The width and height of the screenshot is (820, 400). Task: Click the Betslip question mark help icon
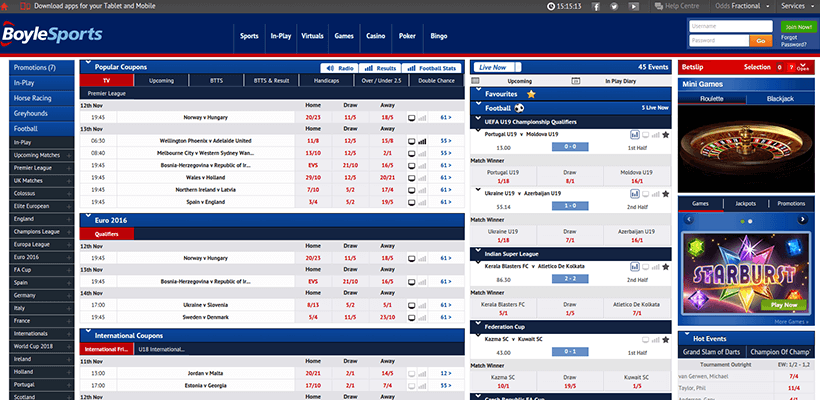[791, 67]
